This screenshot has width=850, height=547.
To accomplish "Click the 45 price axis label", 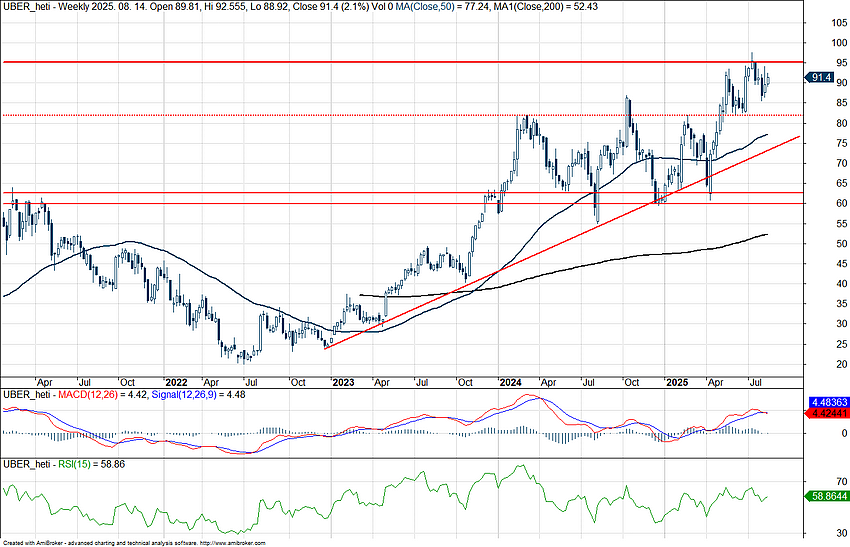I will [x=841, y=264].
